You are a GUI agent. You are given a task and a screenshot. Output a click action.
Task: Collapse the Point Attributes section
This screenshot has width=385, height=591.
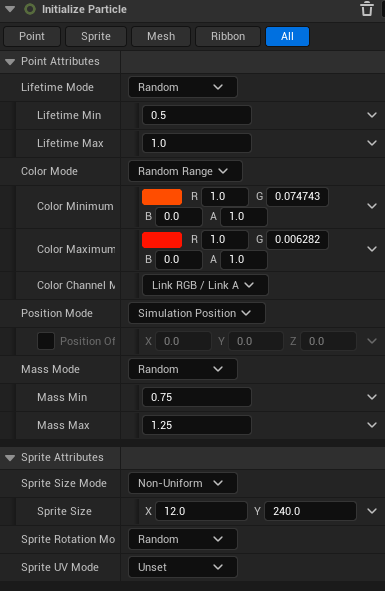click(10, 61)
